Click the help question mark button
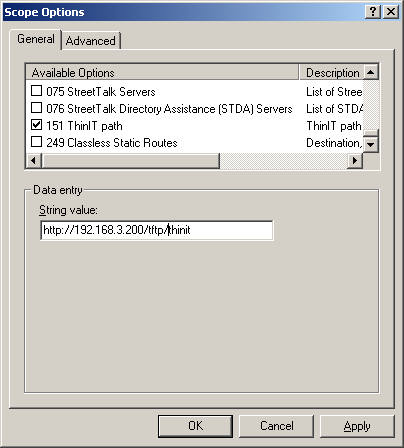 click(x=373, y=12)
